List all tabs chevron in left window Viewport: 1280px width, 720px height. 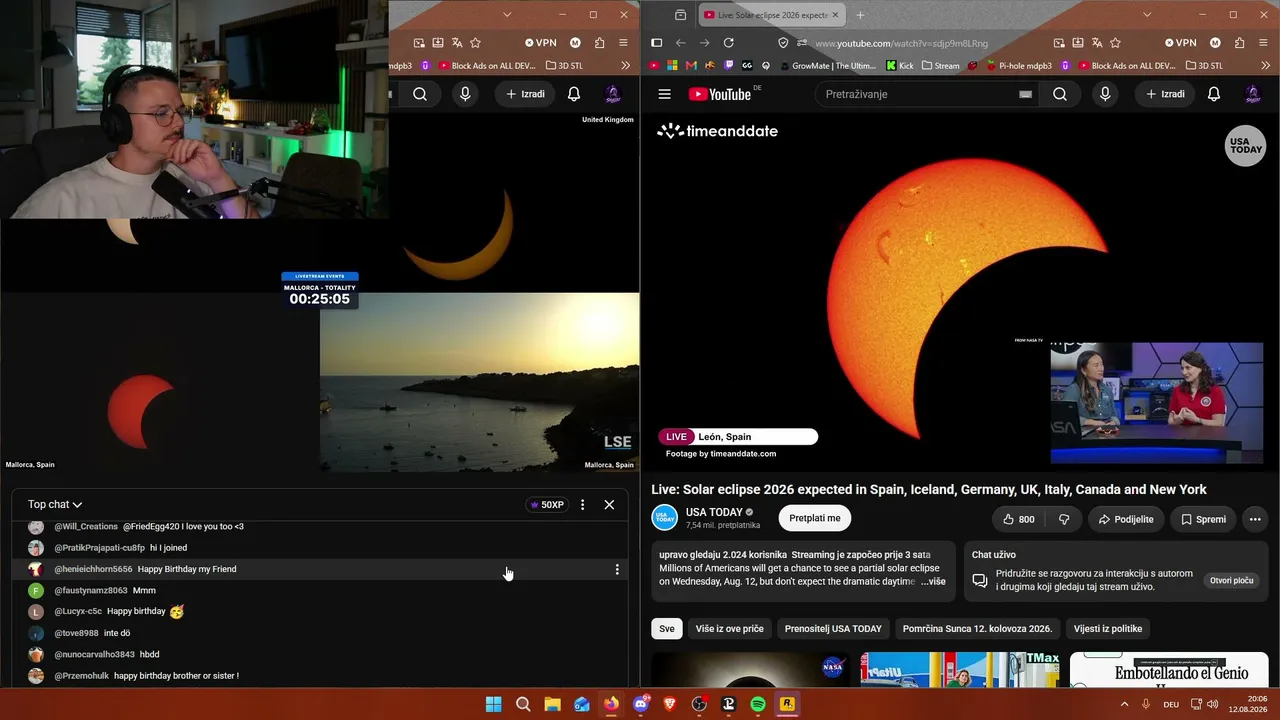[507, 15]
